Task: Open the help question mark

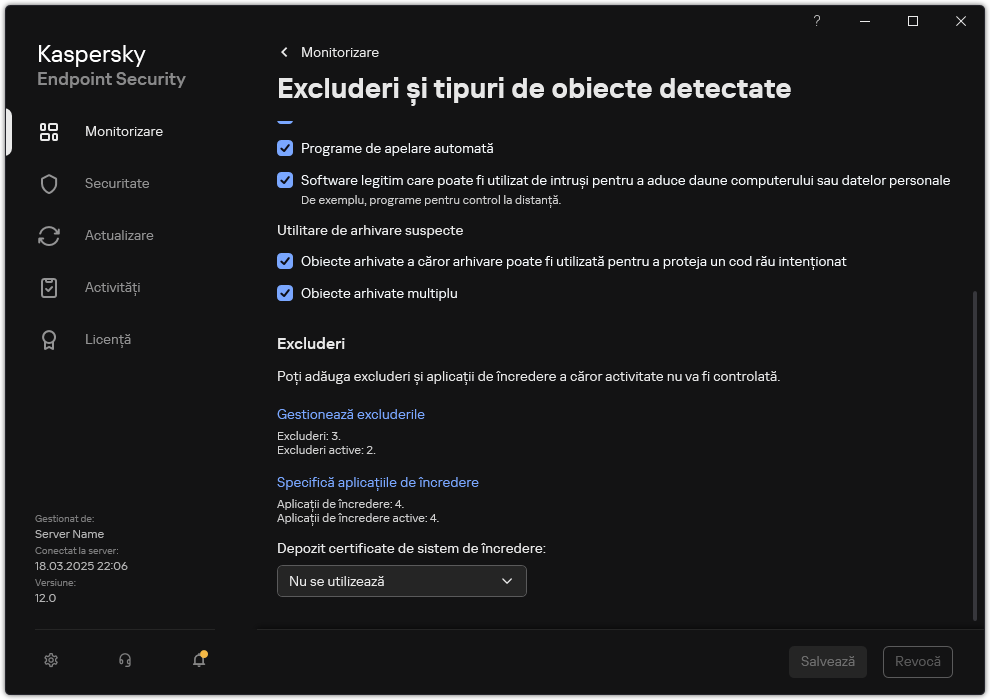Action: (x=816, y=21)
